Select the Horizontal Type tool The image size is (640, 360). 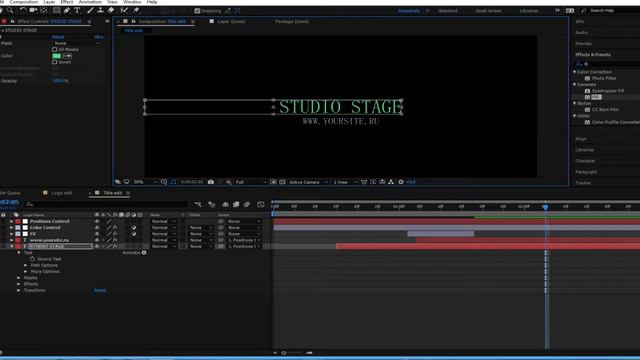pyautogui.click(x=77, y=10)
